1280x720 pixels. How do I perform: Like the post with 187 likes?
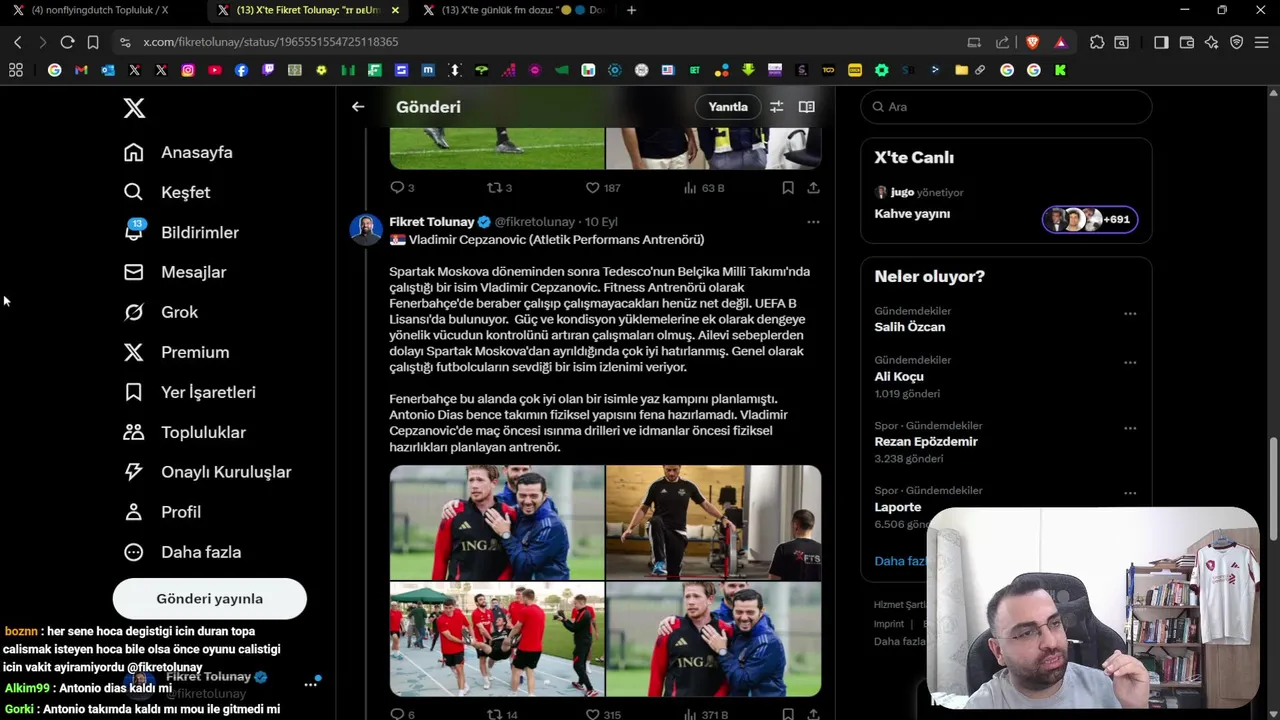tap(603, 188)
